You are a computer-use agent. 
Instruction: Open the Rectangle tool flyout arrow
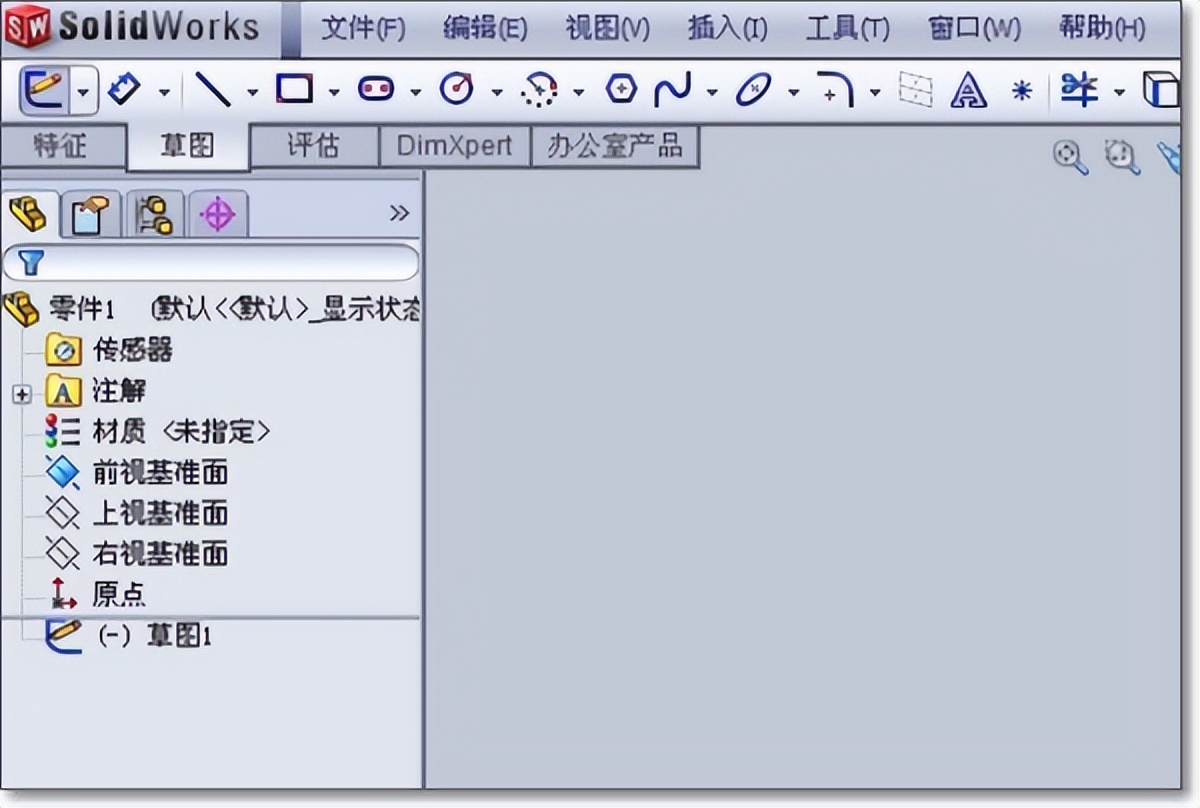(332, 90)
